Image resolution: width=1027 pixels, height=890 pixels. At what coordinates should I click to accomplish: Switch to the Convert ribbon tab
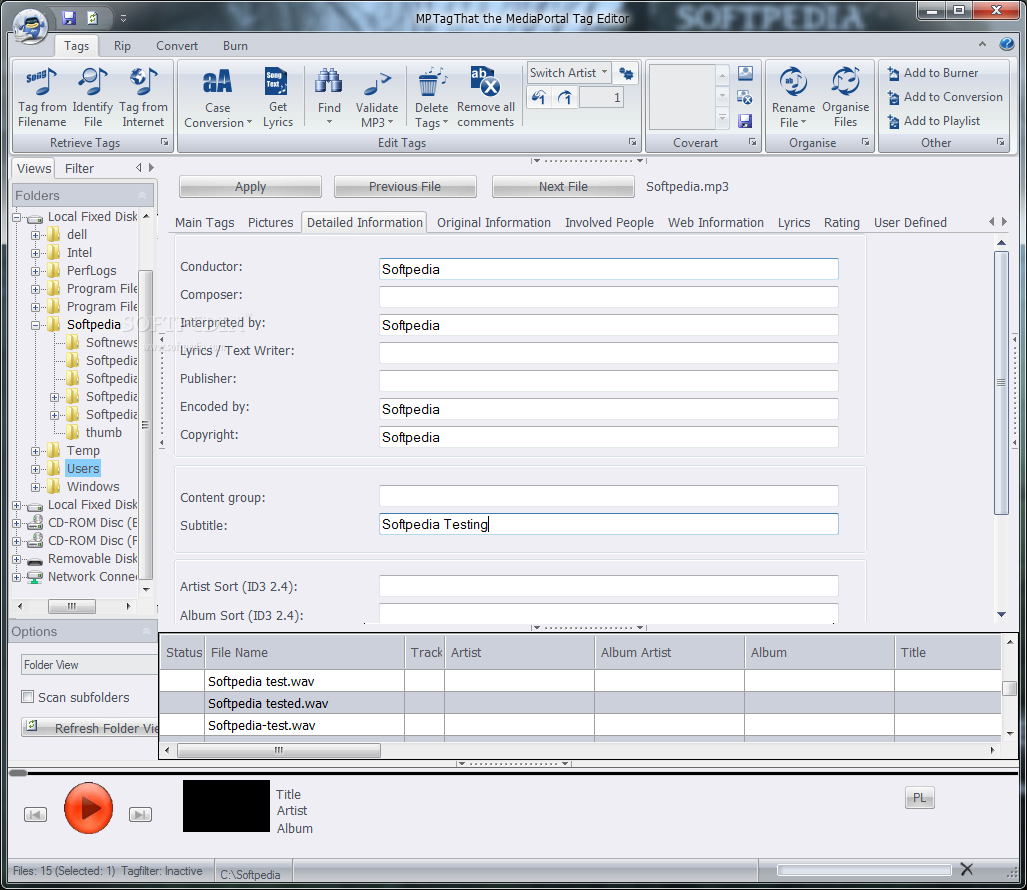pos(177,46)
